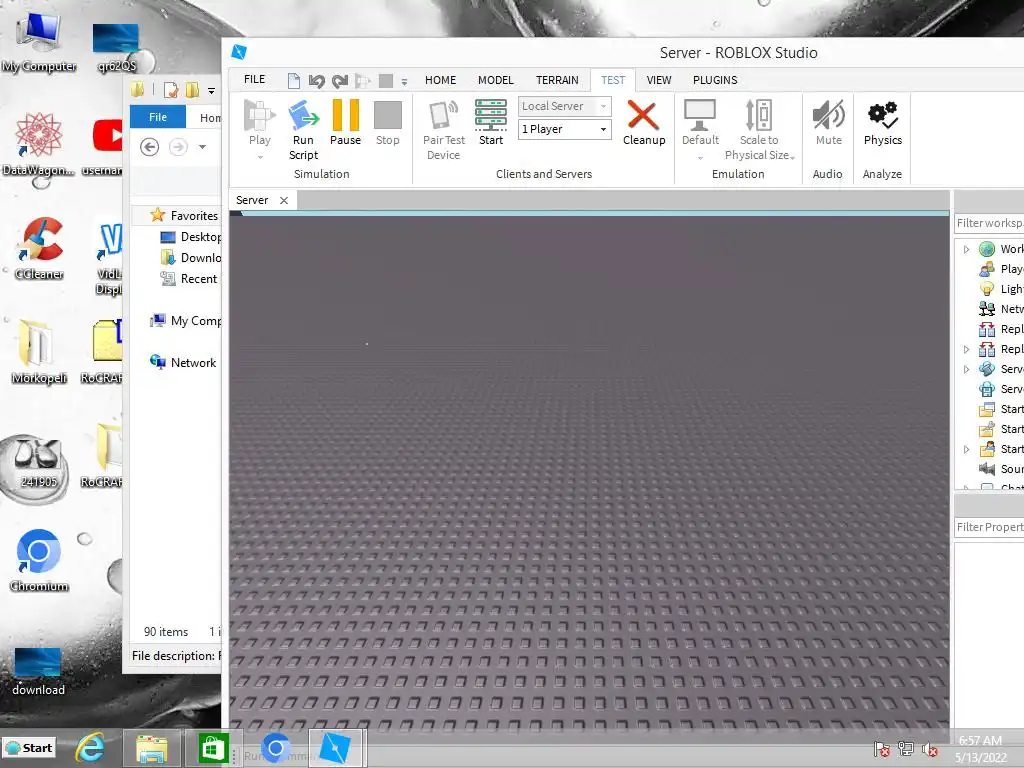Open Physics analyze tool
The image size is (1024, 768).
(882, 122)
